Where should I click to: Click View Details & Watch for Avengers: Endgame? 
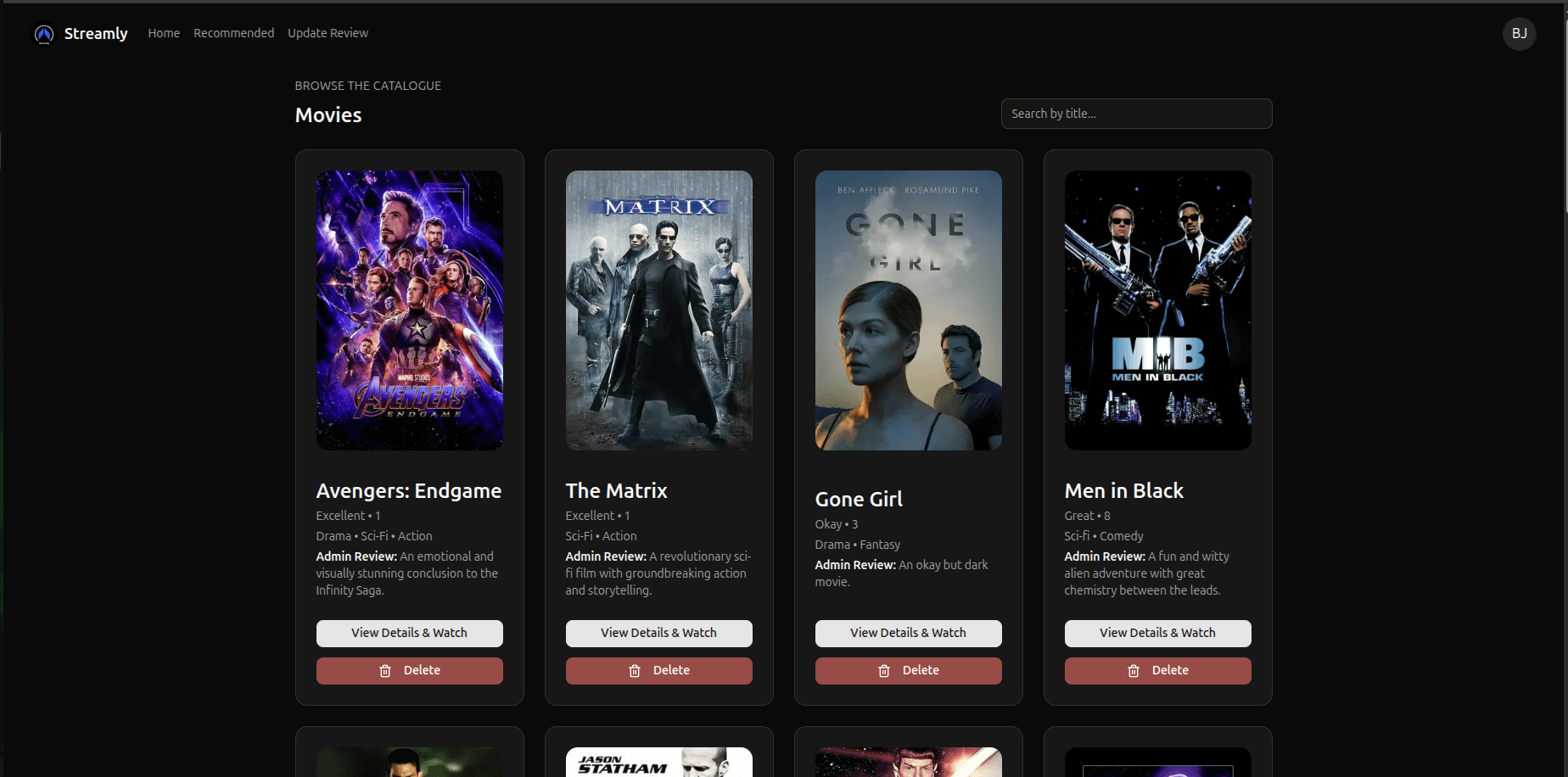pos(409,633)
